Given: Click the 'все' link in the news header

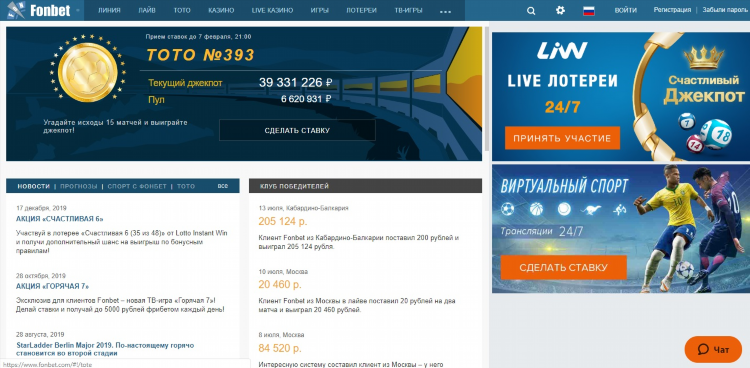Looking at the screenshot, I should (222, 186).
